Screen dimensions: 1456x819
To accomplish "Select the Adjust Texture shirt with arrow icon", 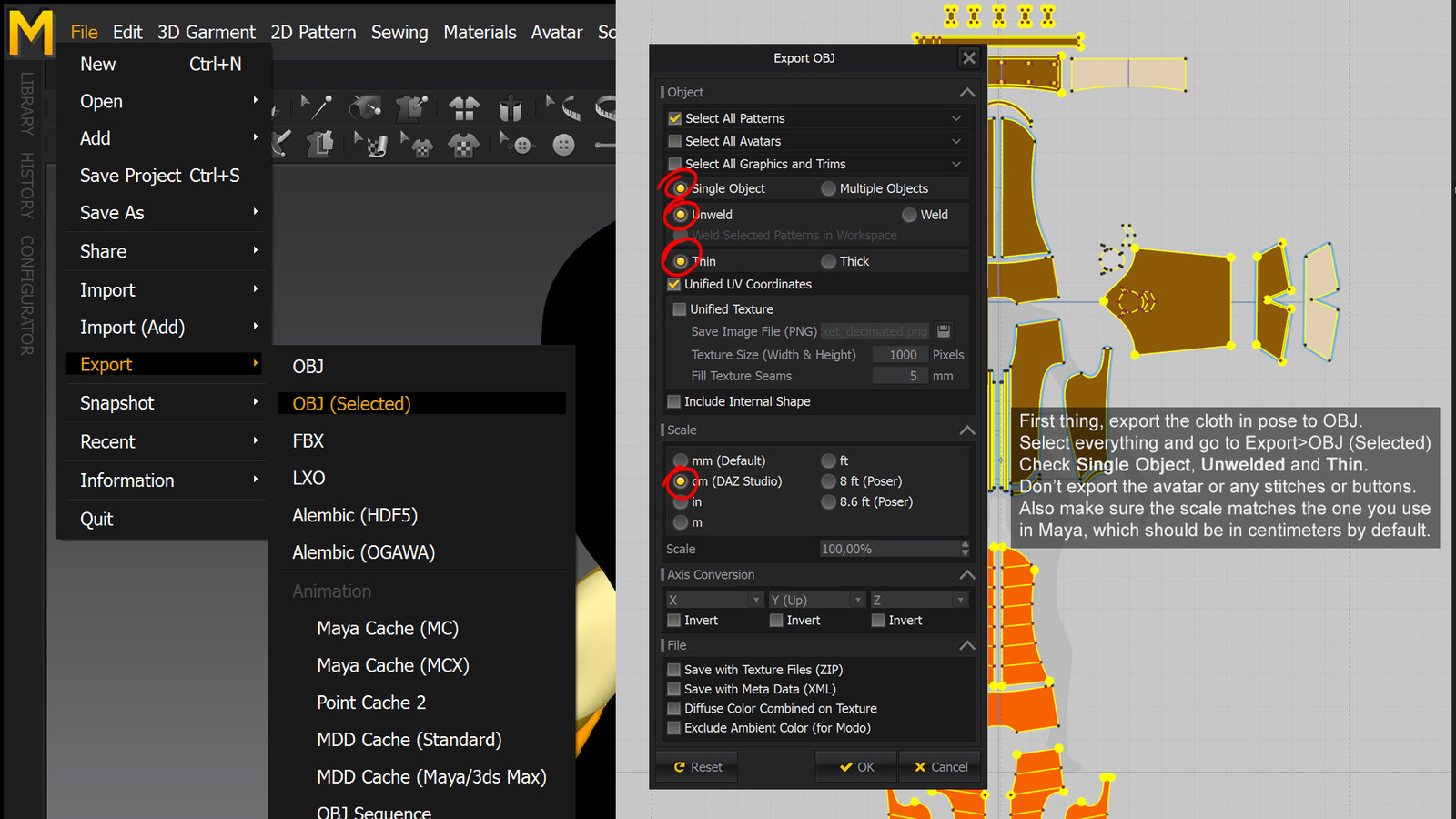I will point(417,145).
